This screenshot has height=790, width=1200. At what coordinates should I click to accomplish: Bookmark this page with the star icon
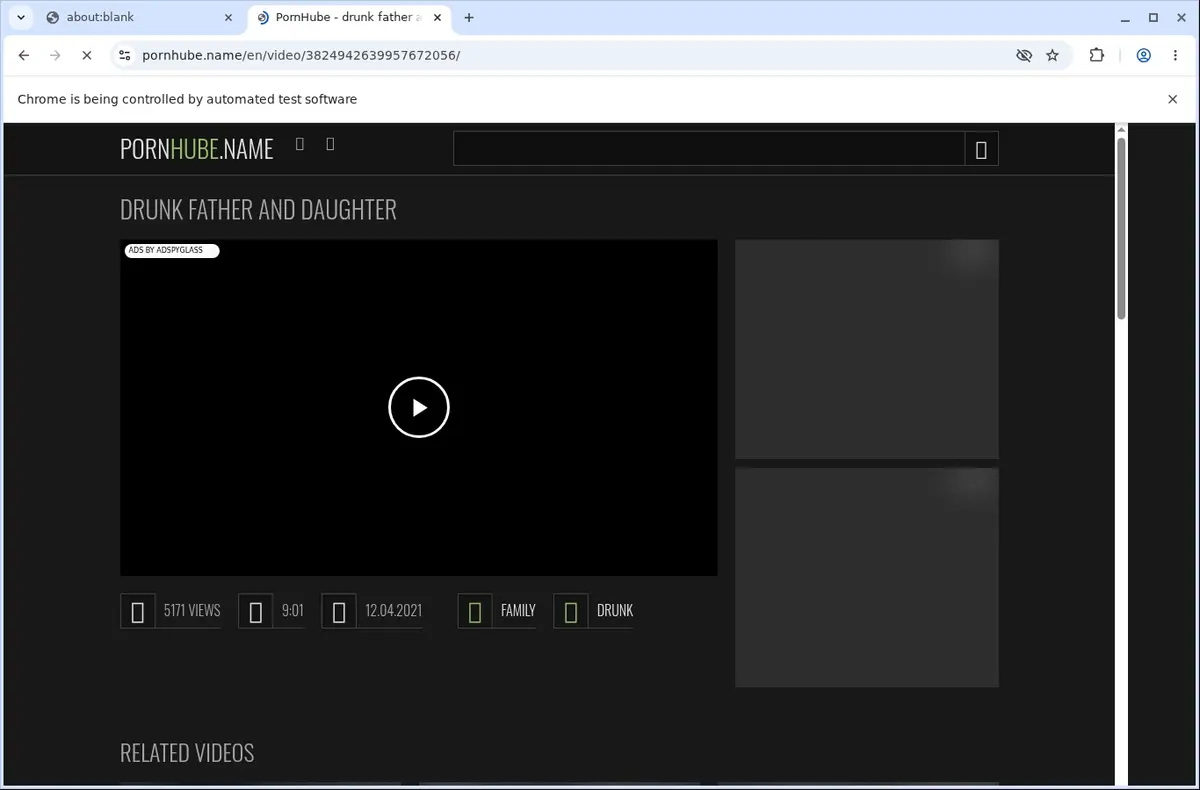click(x=1052, y=56)
